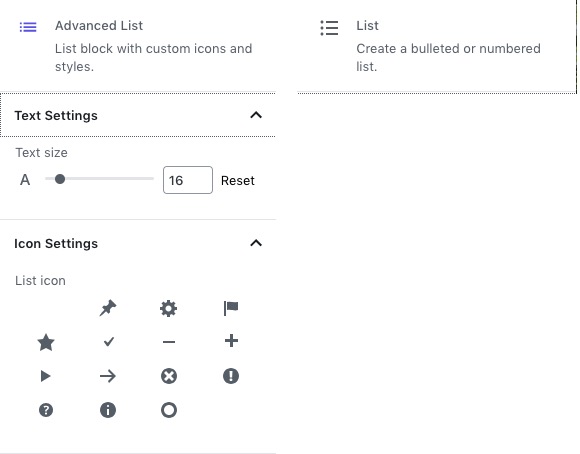This screenshot has height=454, width=580.
Task: Select the star list icon
Action: [x=46, y=342]
